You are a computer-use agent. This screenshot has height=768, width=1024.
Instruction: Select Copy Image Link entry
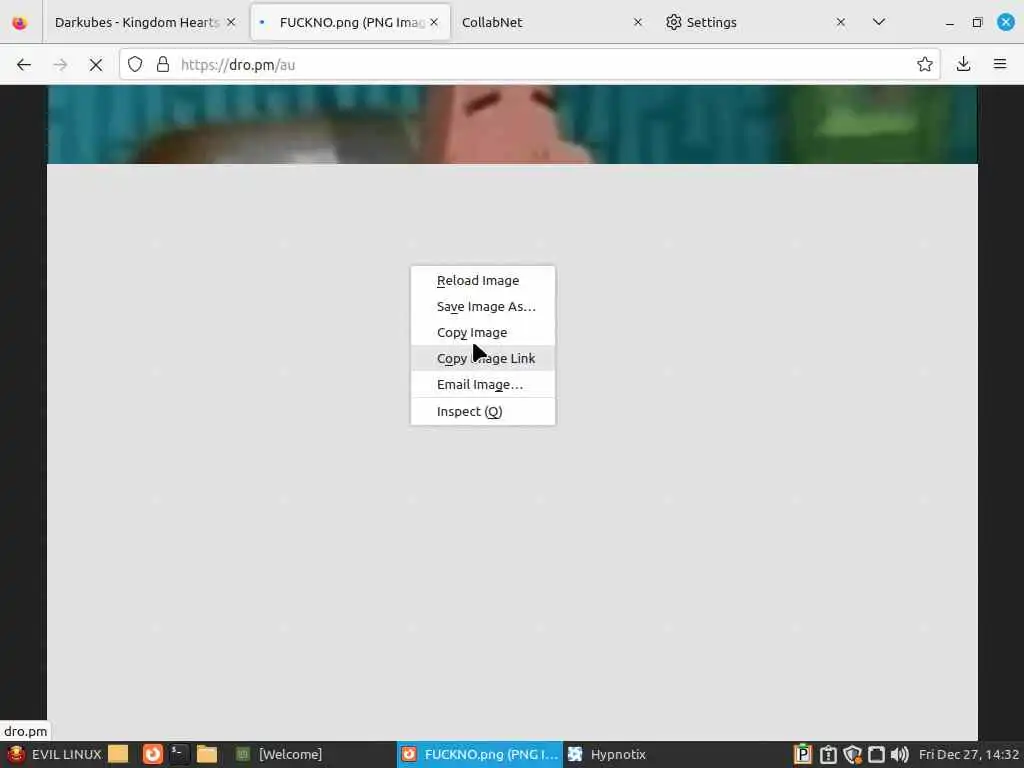[483, 359]
